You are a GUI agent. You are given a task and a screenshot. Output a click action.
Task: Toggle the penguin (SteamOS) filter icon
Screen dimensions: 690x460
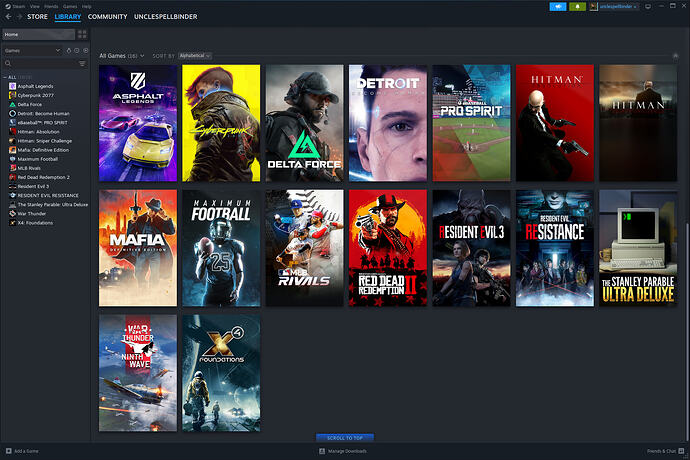tap(68, 51)
